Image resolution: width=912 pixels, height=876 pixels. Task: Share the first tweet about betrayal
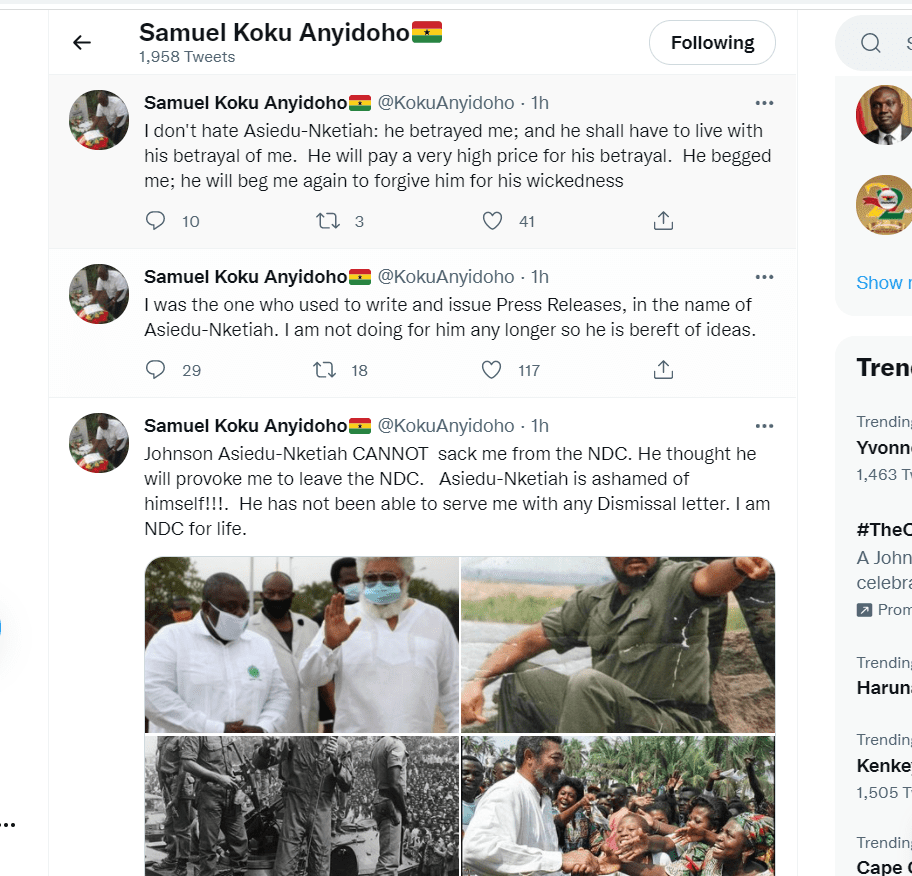click(x=663, y=221)
